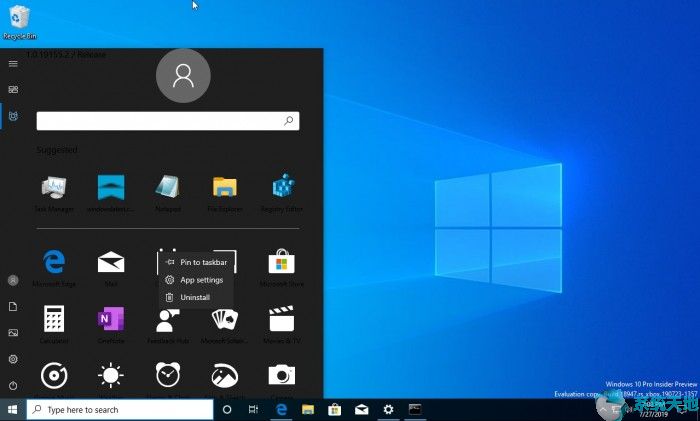The image size is (700, 421).
Task: Launch Alarms & Clock app
Action: 168,375
